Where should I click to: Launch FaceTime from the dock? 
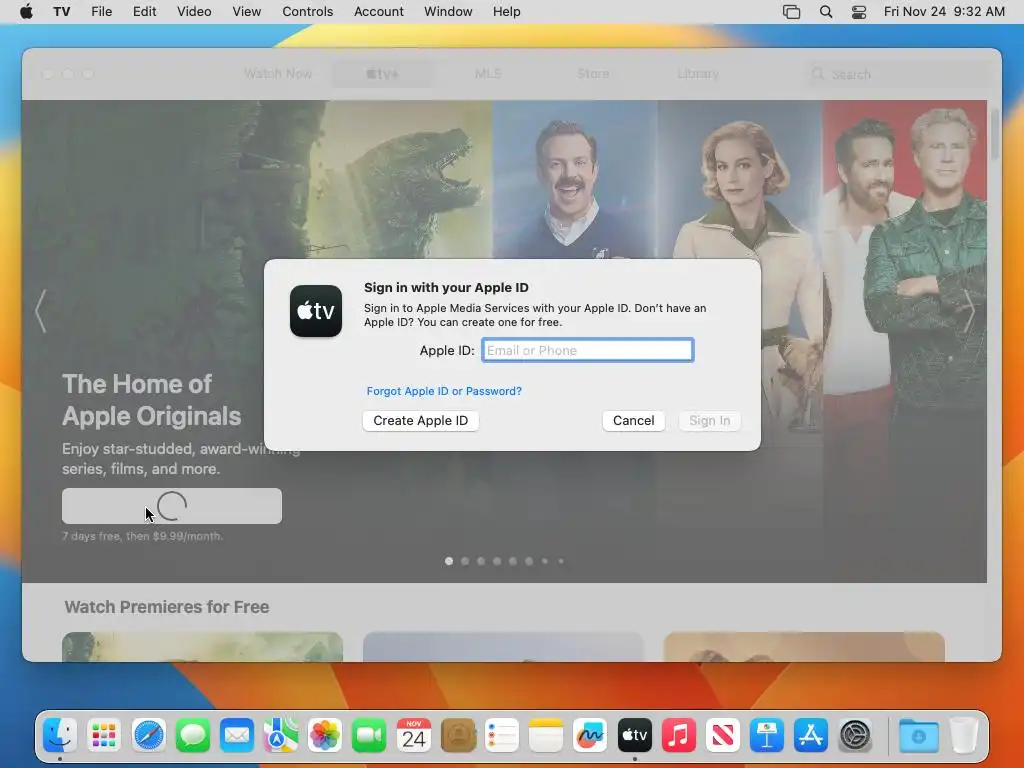tap(369, 735)
